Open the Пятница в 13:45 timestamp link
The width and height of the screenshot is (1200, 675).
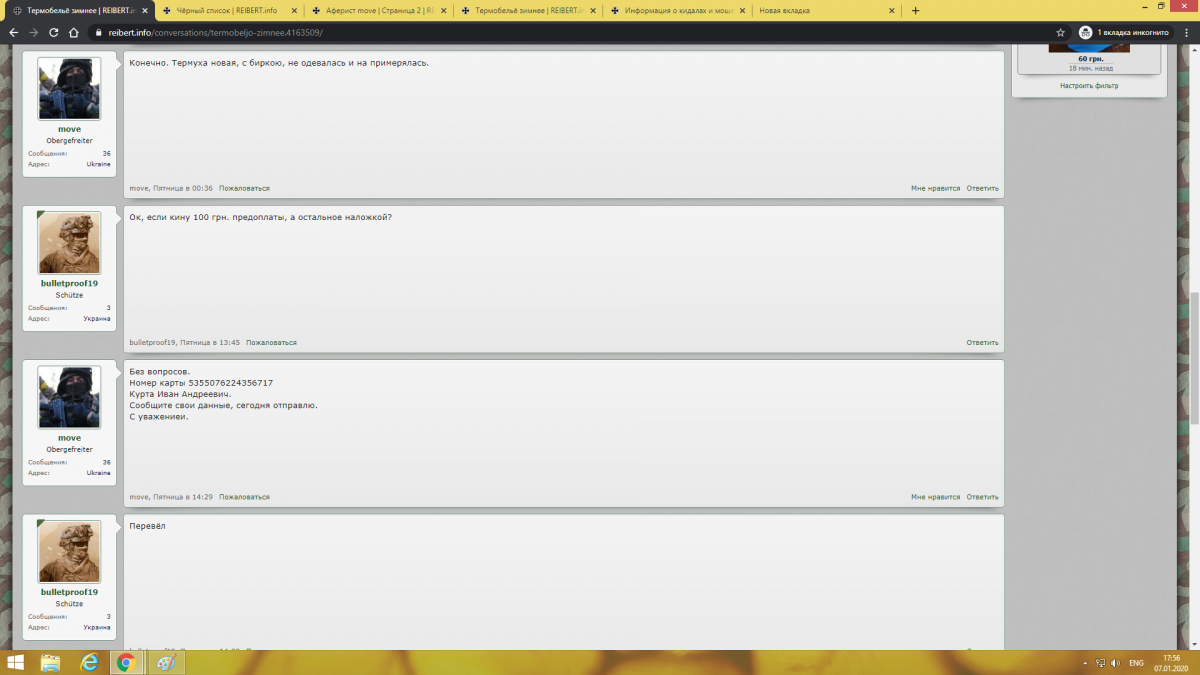210,342
